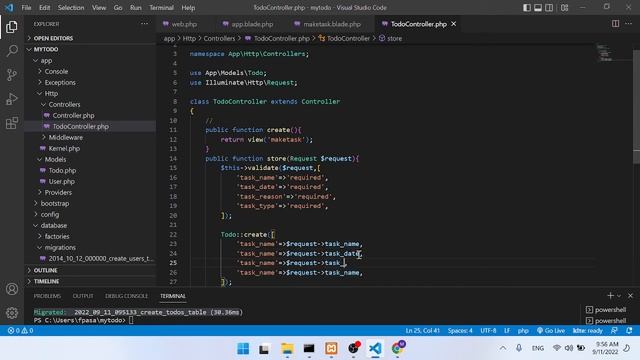The height and width of the screenshot is (360, 640).
Task: Expand the Middleware folder
Action: [90, 138]
